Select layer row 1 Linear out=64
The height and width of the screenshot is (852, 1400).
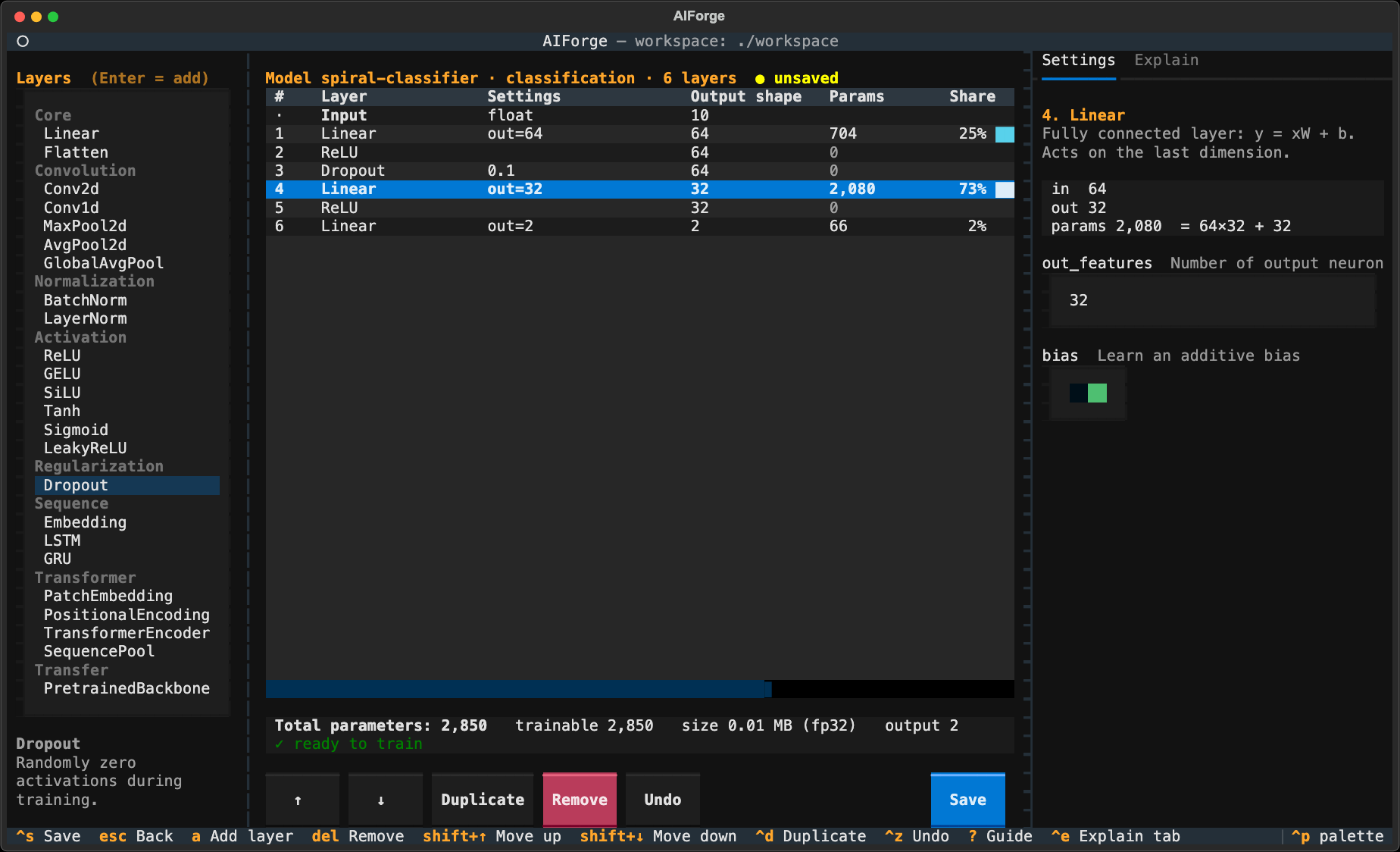[x=640, y=134]
